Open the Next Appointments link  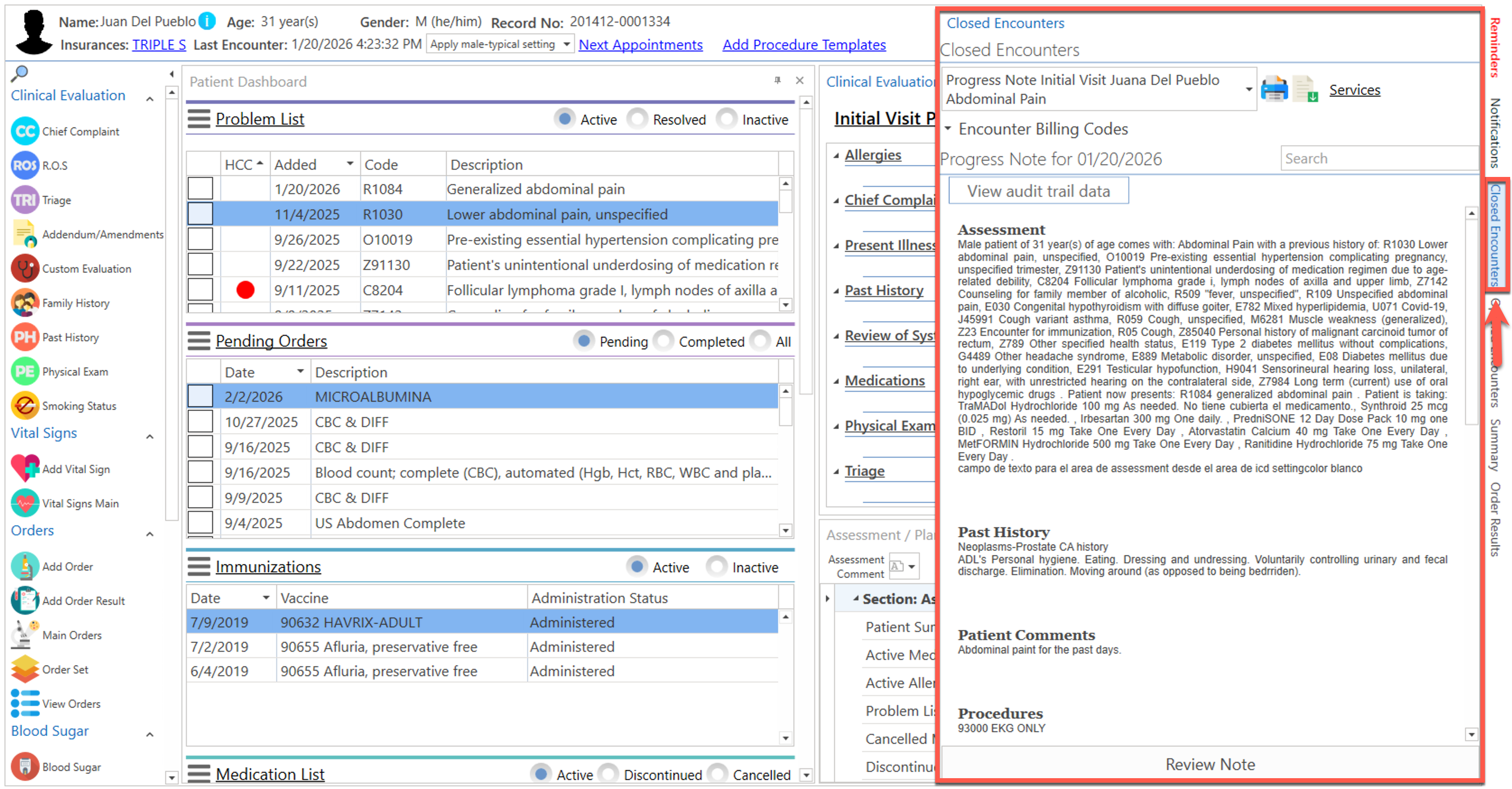point(640,45)
